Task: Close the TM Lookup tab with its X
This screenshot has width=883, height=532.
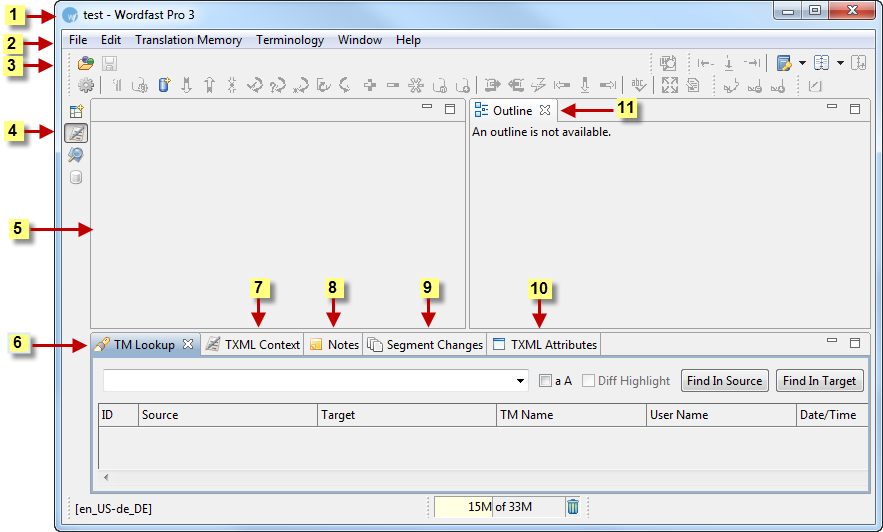Action: coord(187,344)
